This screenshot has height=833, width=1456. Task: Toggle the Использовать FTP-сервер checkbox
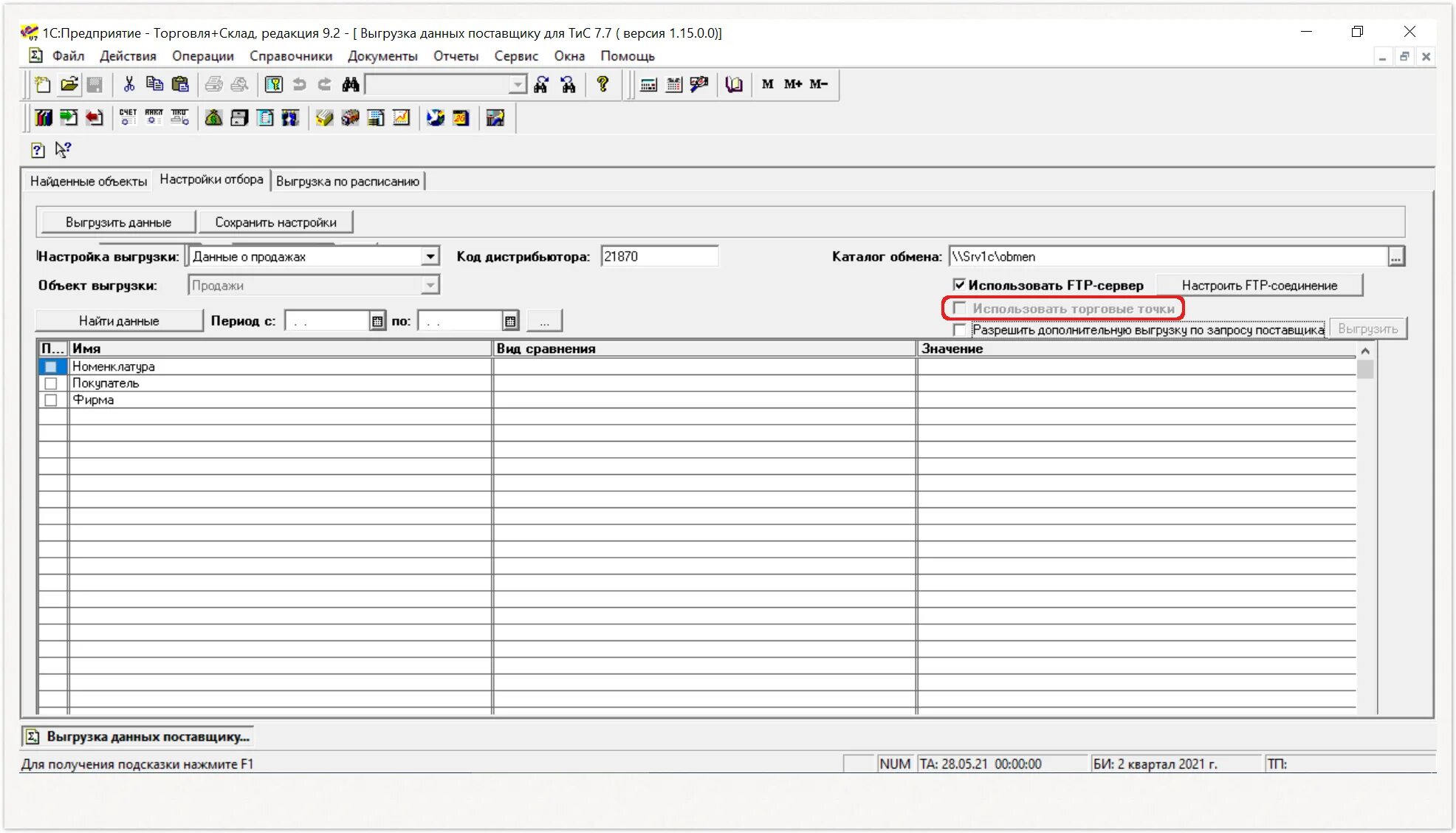pos(959,285)
